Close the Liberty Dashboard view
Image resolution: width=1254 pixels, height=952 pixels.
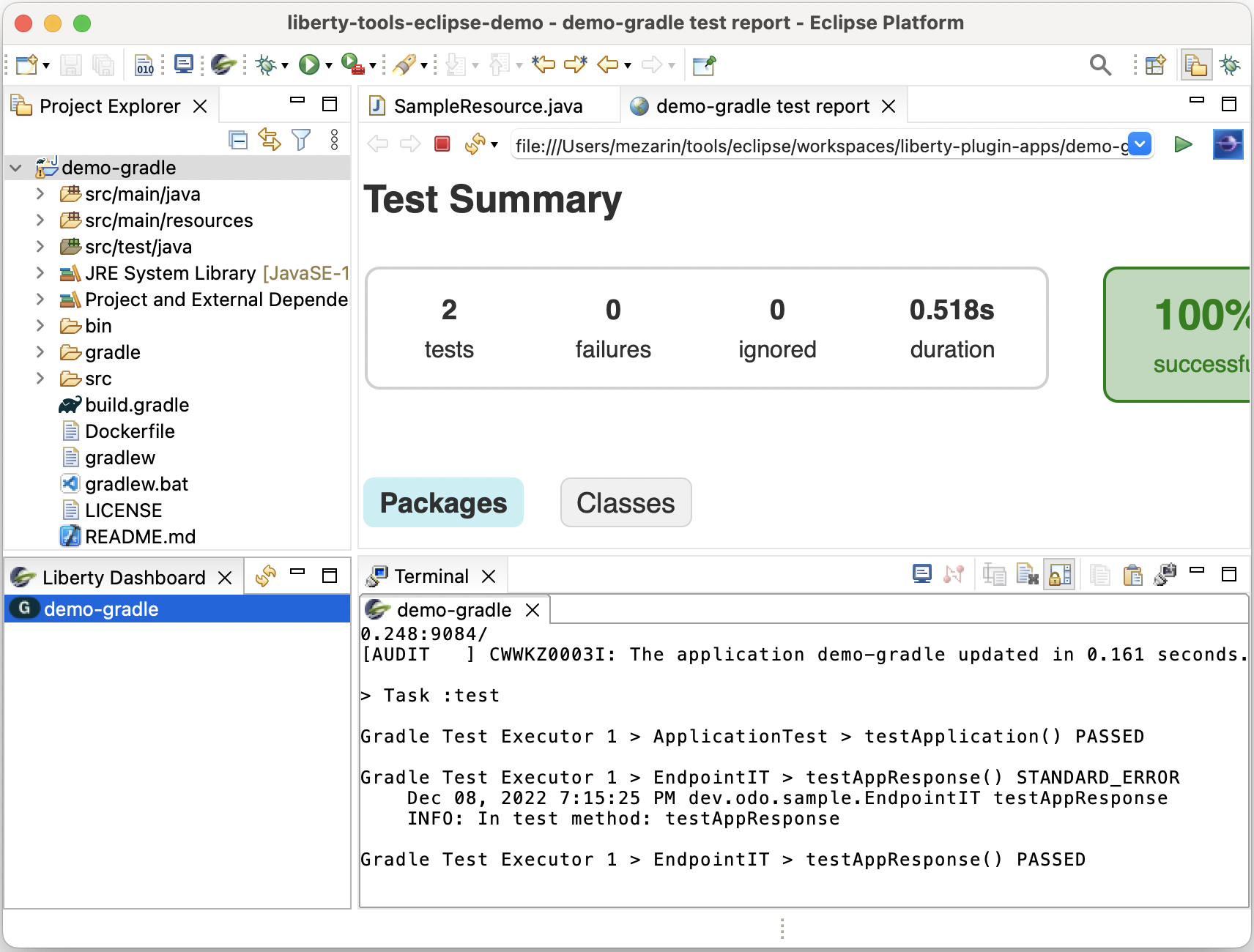[x=225, y=578]
